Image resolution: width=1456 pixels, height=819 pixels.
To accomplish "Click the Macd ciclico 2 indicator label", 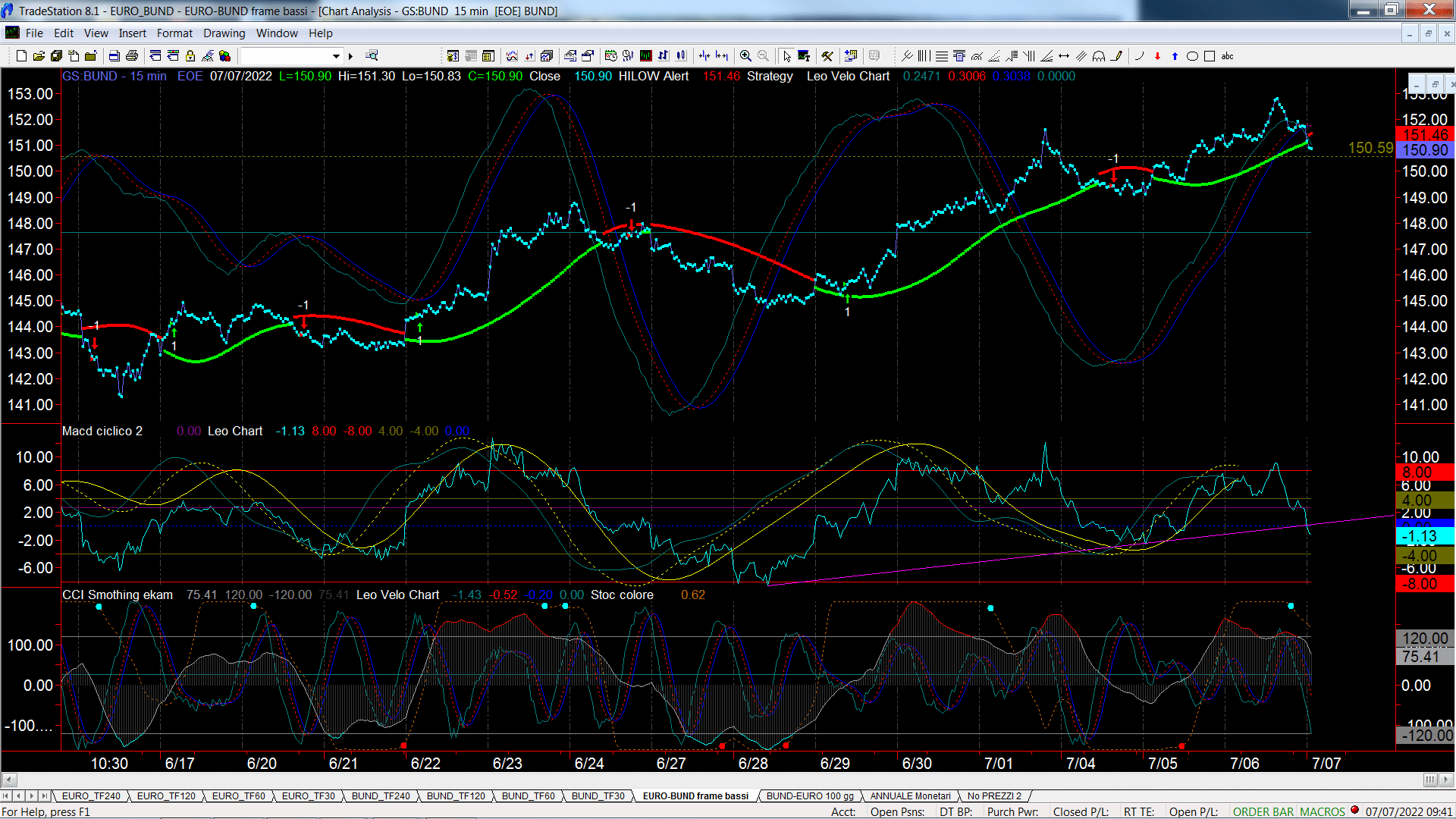I will pyautogui.click(x=102, y=431).
